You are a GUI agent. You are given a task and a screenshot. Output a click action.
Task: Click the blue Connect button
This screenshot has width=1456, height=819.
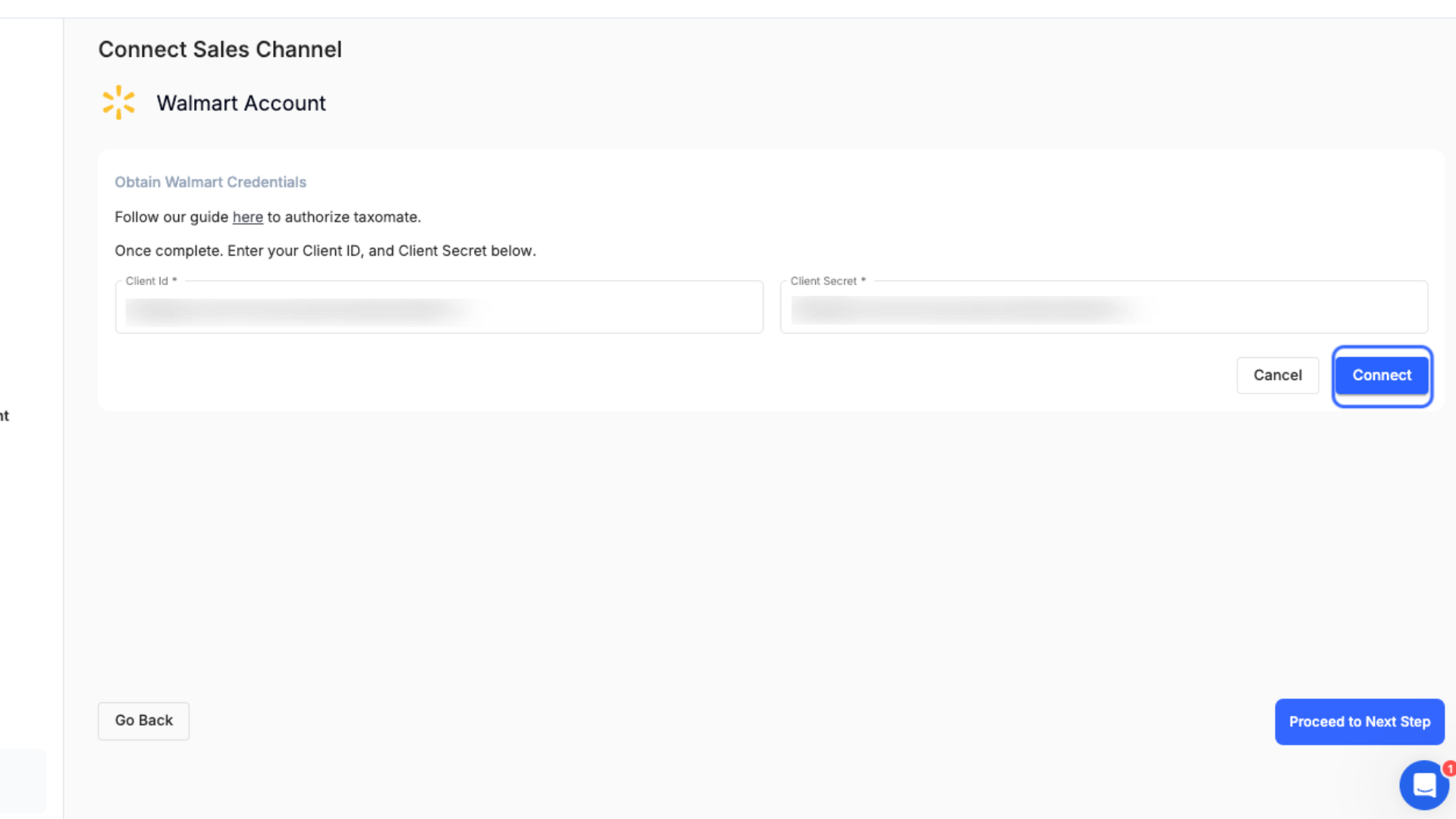point(1382,375)
